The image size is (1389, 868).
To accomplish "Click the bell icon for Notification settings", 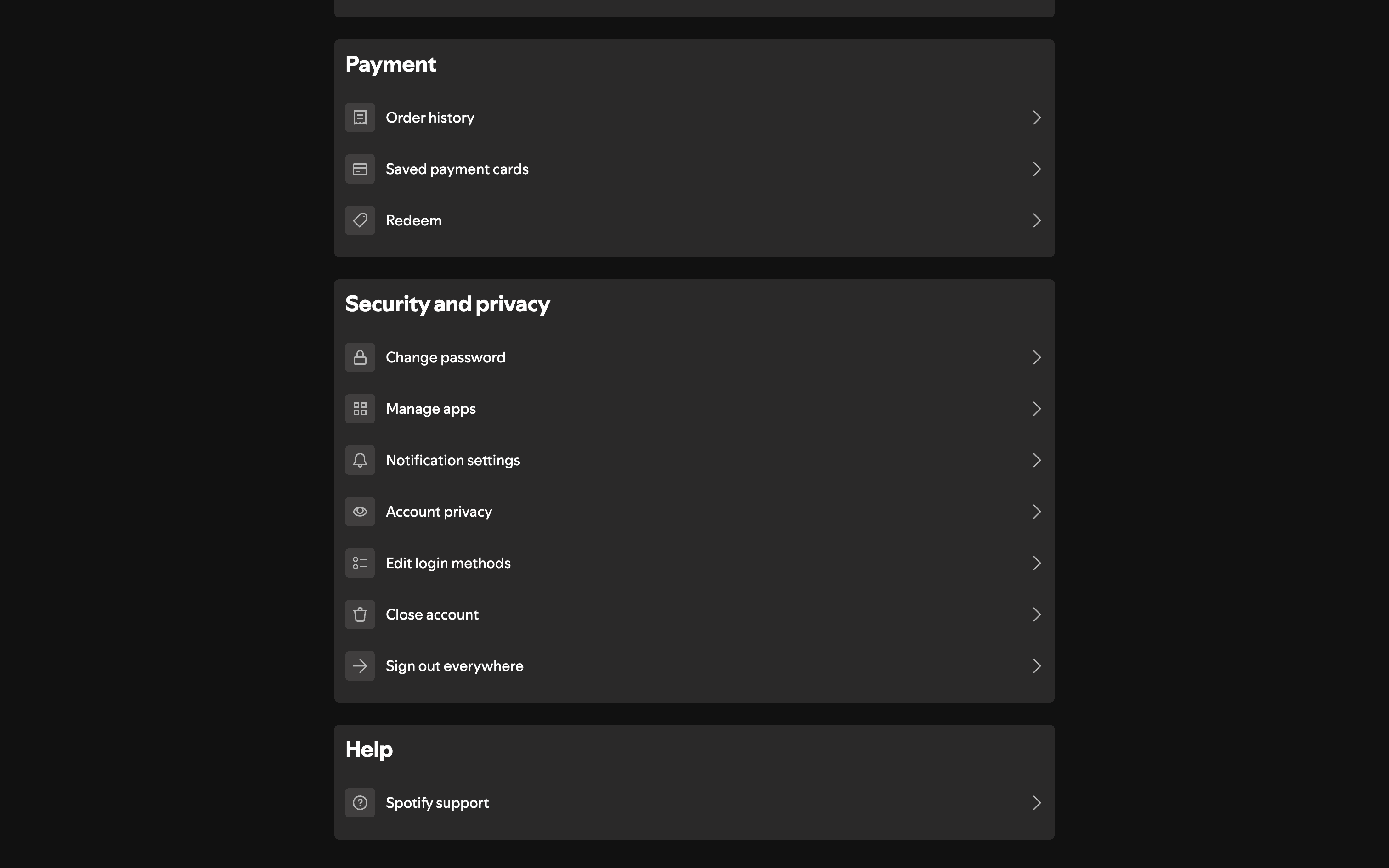I will (360, 460).
